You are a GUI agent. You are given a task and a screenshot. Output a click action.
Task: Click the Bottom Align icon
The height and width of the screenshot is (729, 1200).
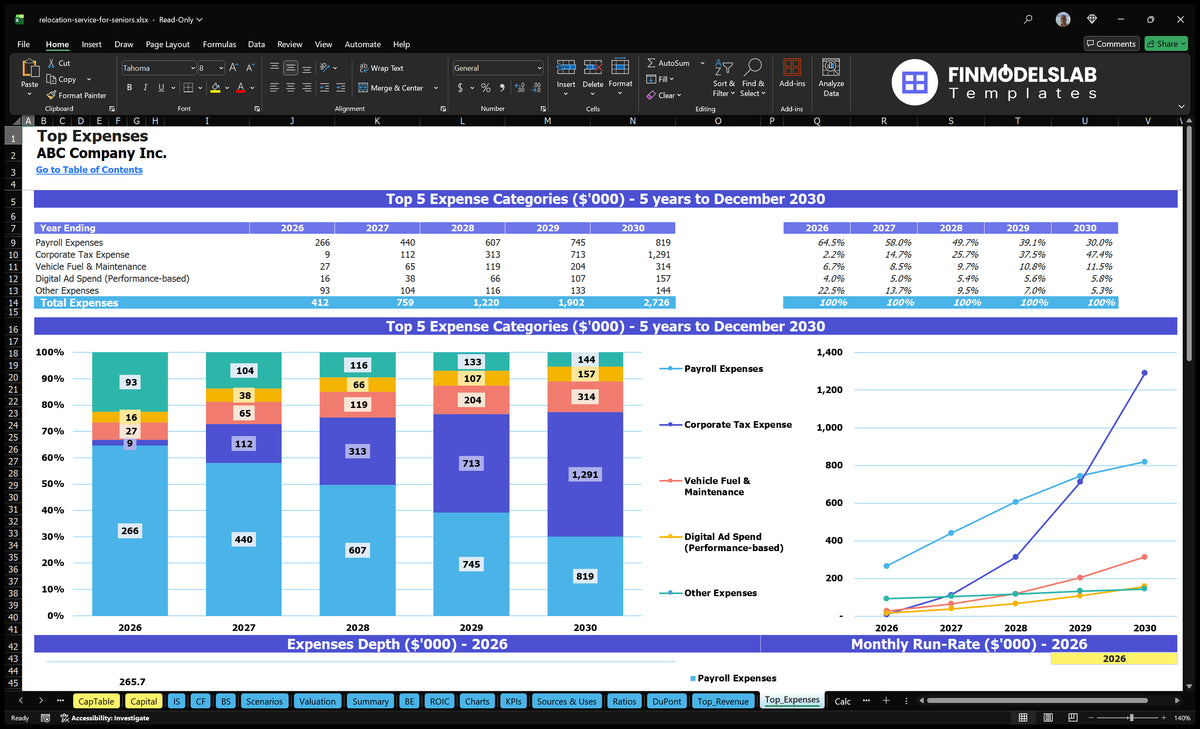coord(306,68)
